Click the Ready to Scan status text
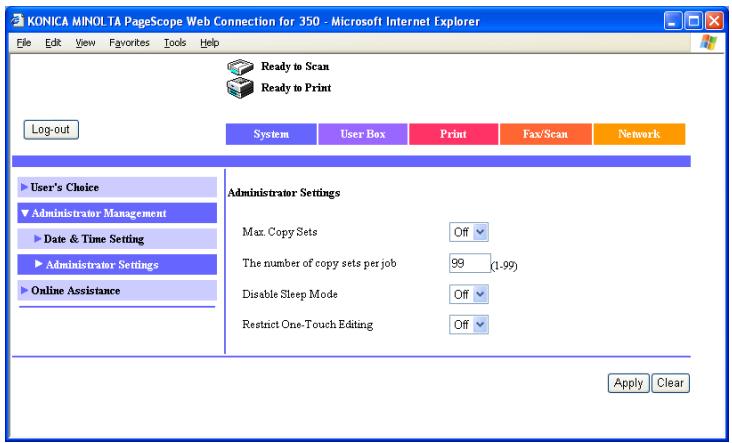Viewport: 732px width, 443px height. (295, 66)
